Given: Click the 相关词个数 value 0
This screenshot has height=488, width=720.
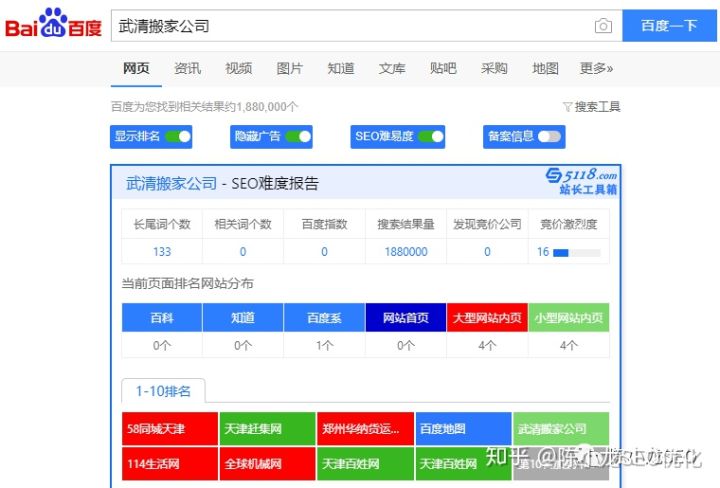Looking at the screenshot, I should click(x=243, y=252).
